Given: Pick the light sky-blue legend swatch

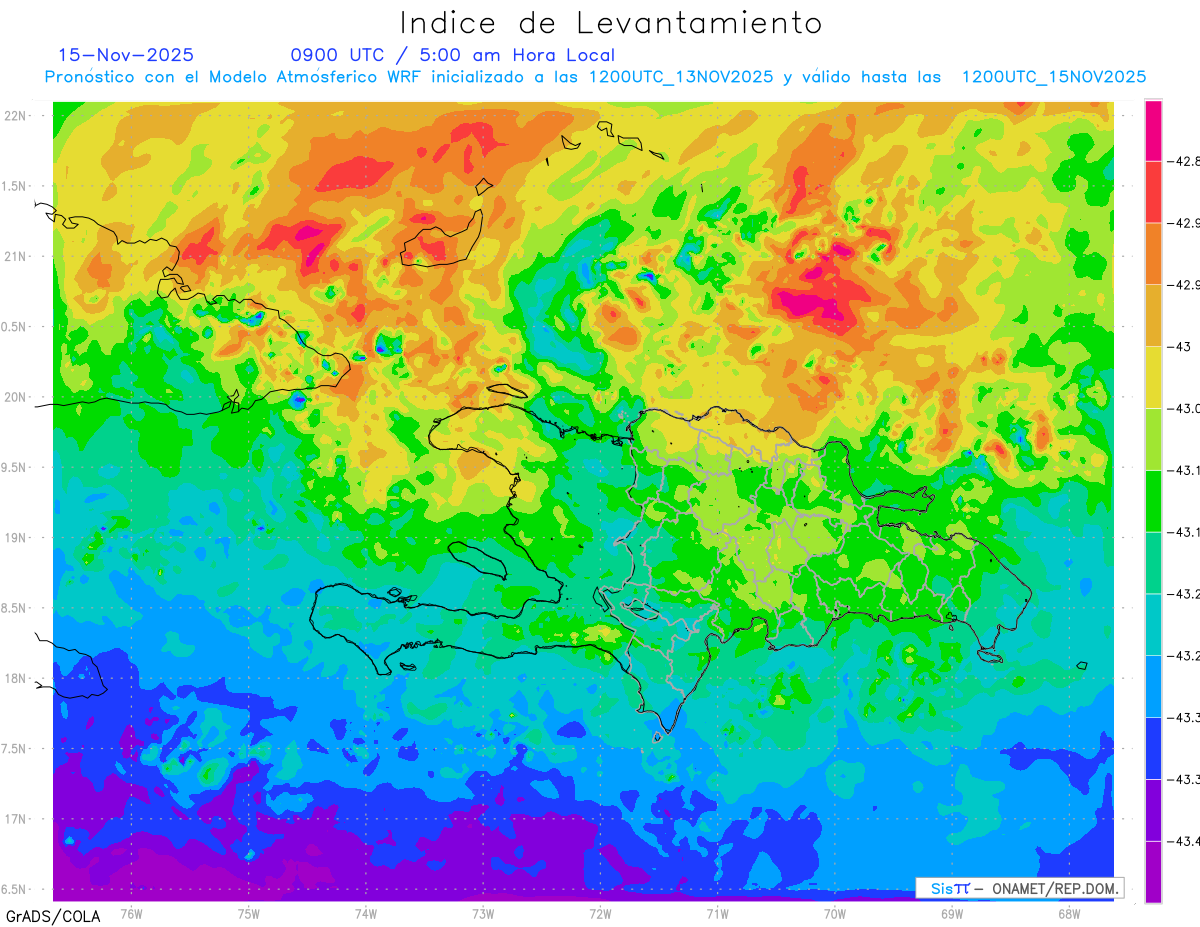Looking at the screenshot, I should [1153, 686].
